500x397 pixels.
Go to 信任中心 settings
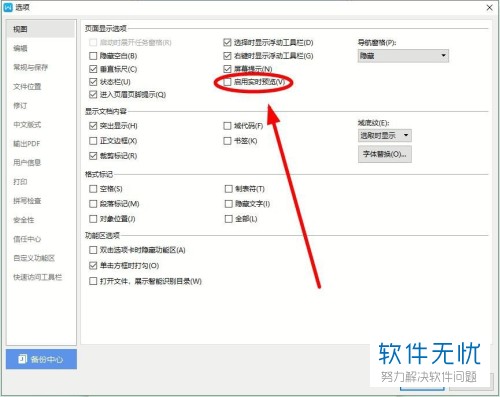coord(27,239)
